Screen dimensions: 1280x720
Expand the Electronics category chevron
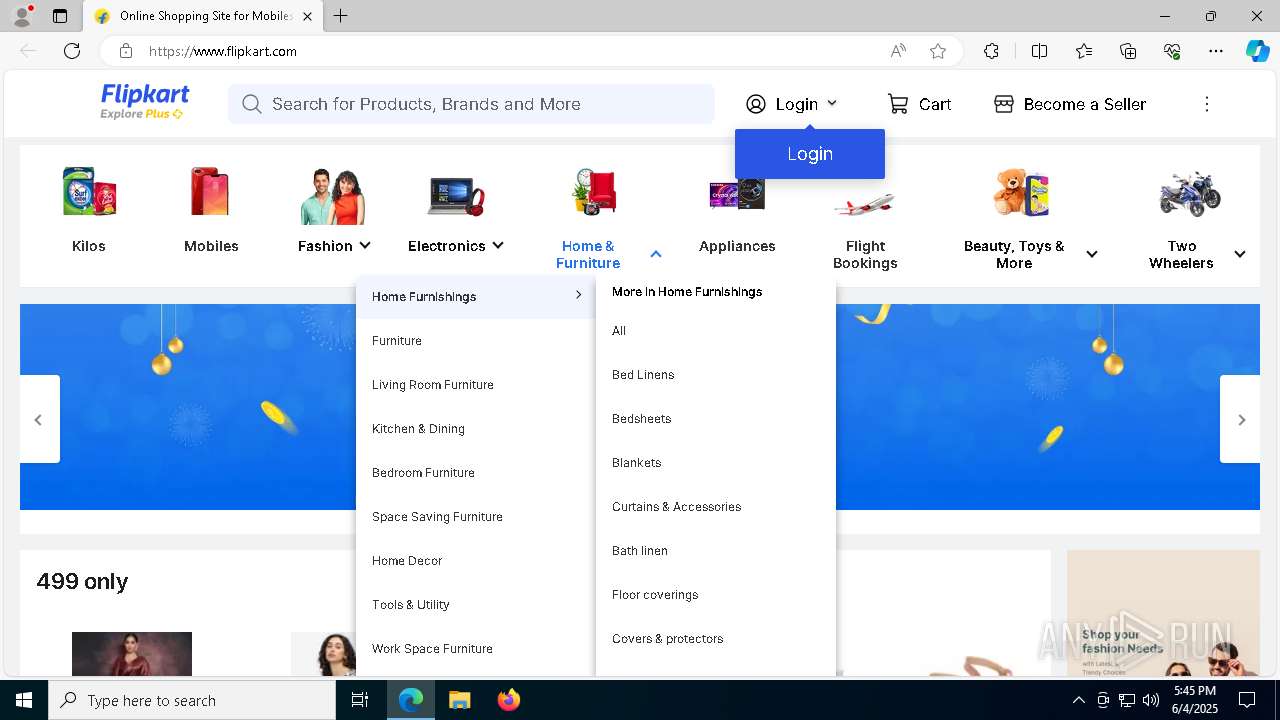498,245
